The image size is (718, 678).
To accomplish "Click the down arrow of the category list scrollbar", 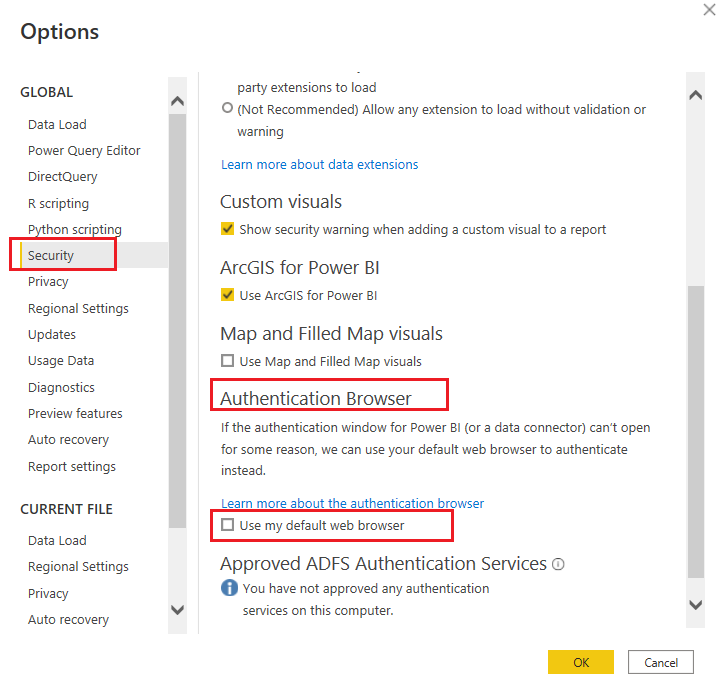I will (177, 609).
